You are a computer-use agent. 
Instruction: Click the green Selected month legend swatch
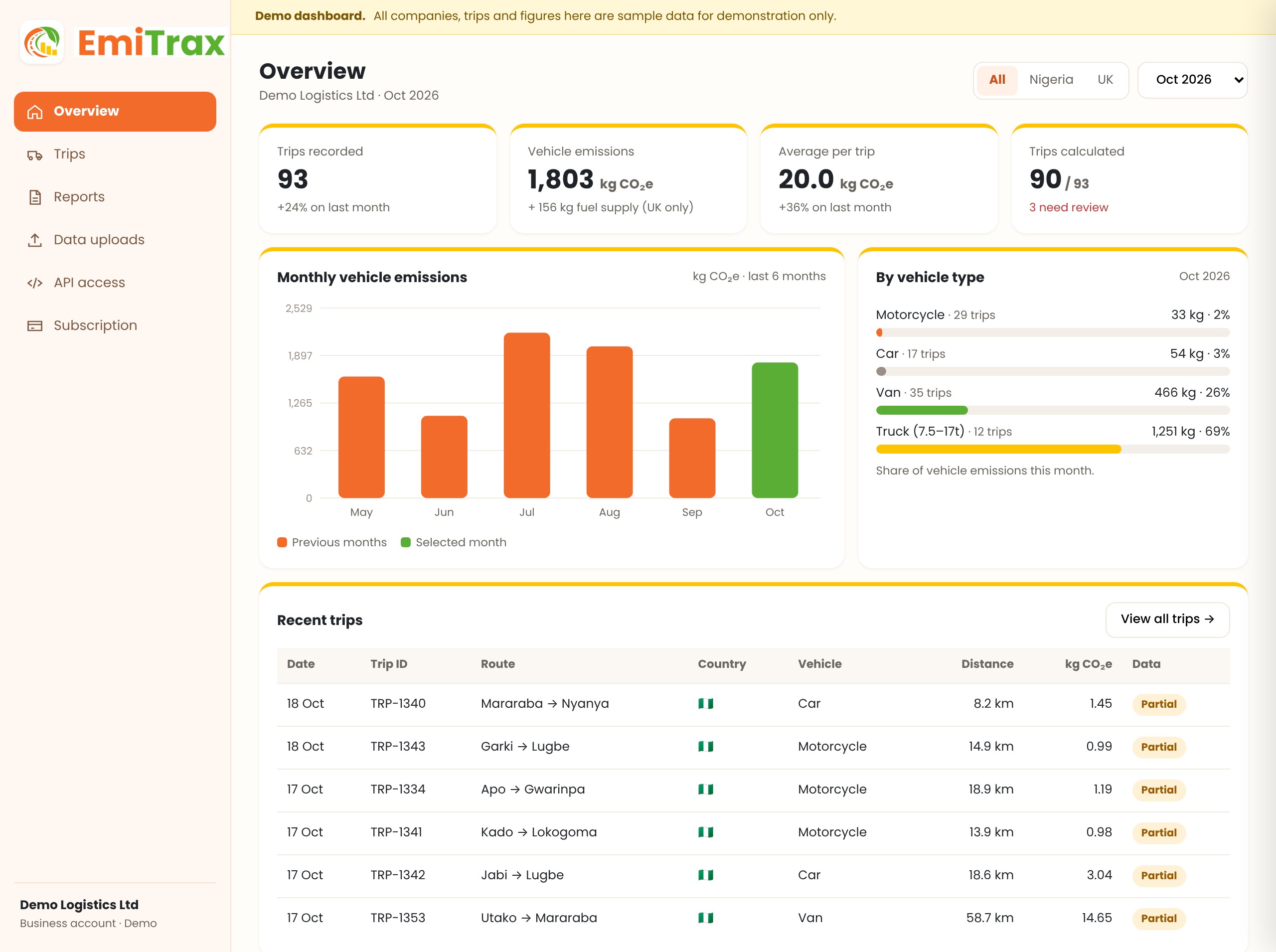[406, 542]
